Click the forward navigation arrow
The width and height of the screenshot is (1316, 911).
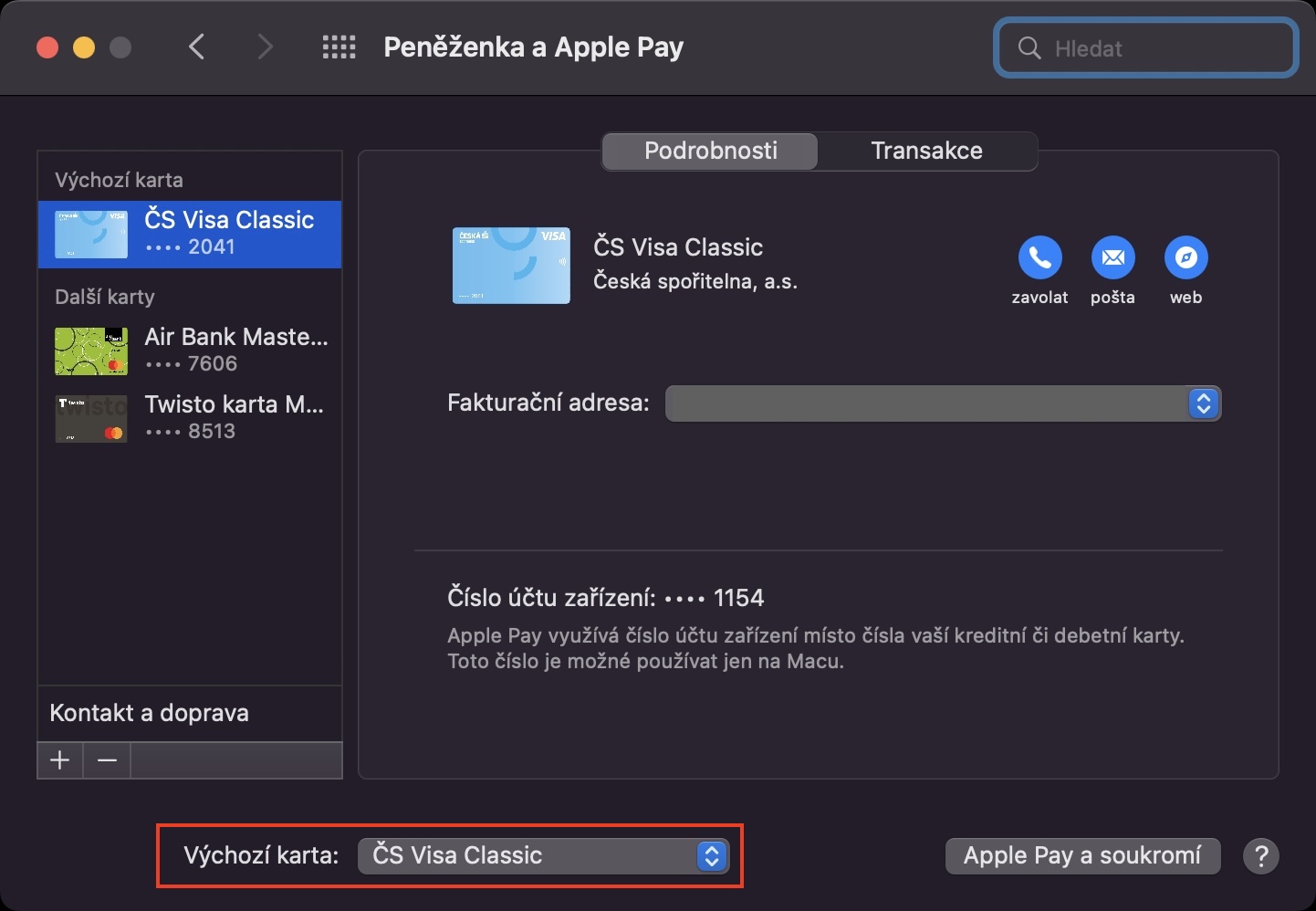pos(265,47)
